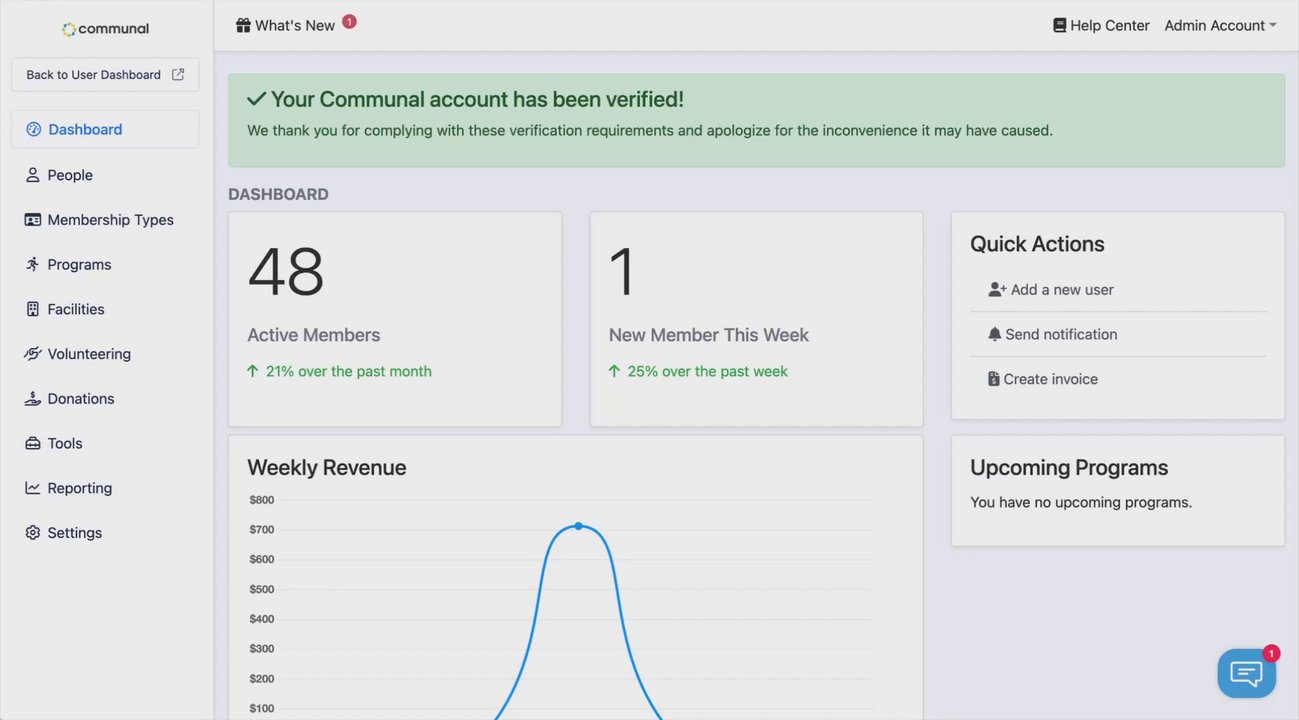Click the What's New gift icon
Image resolution: width=1299 pixels, height=720 pixels.
(x=243, y=25)
